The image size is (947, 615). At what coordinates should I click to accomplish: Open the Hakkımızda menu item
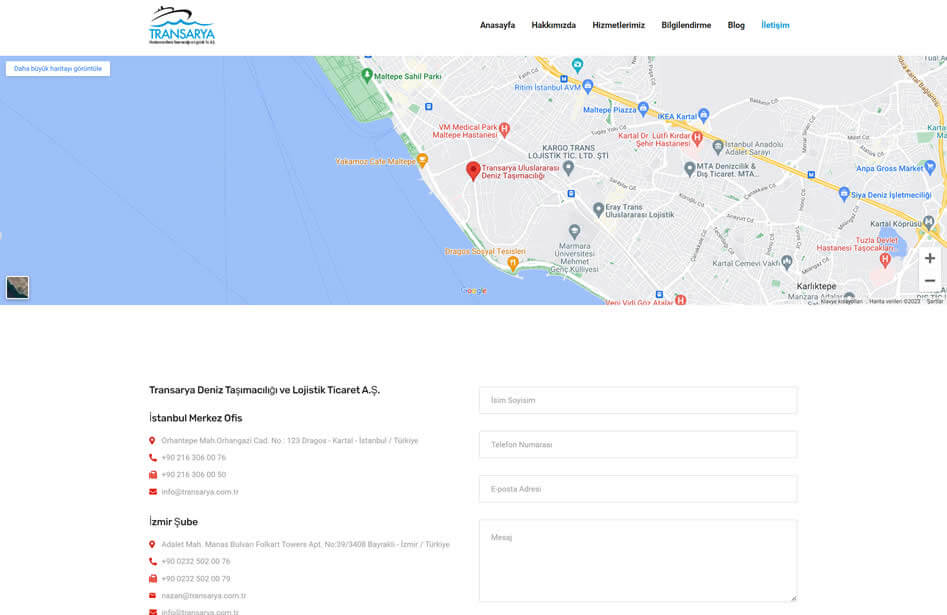(x=553, y=25)
